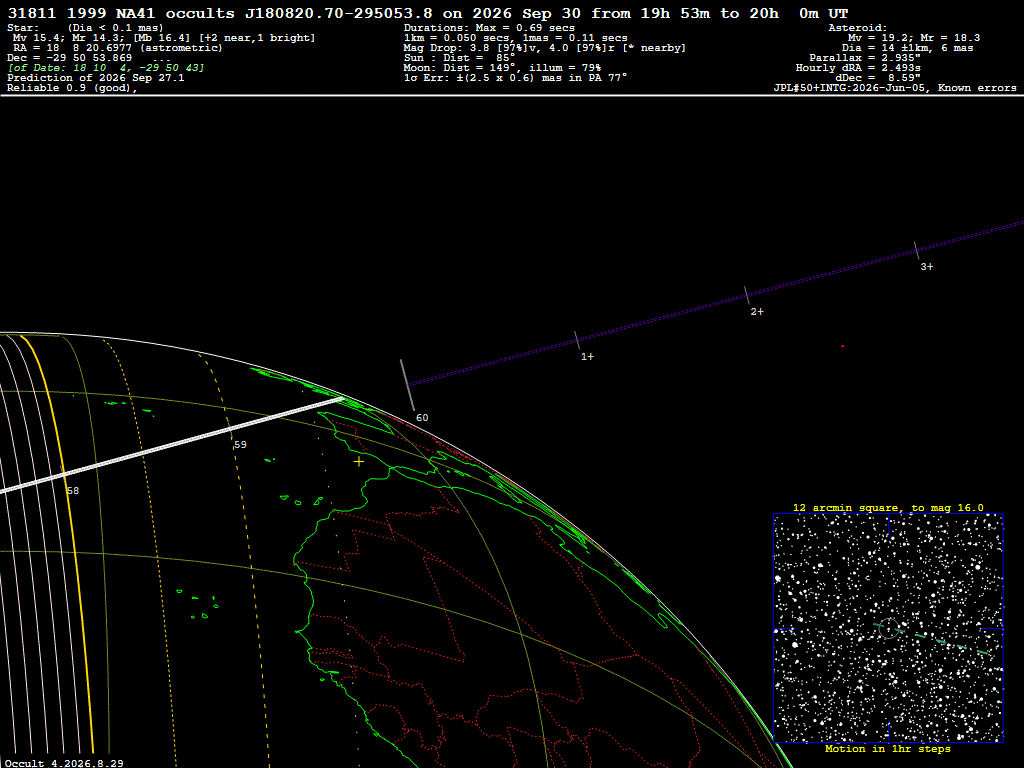Click the 'Motion in 1hr steps' label
This screenshot has width=1024, height=768.
pos(888,749)
